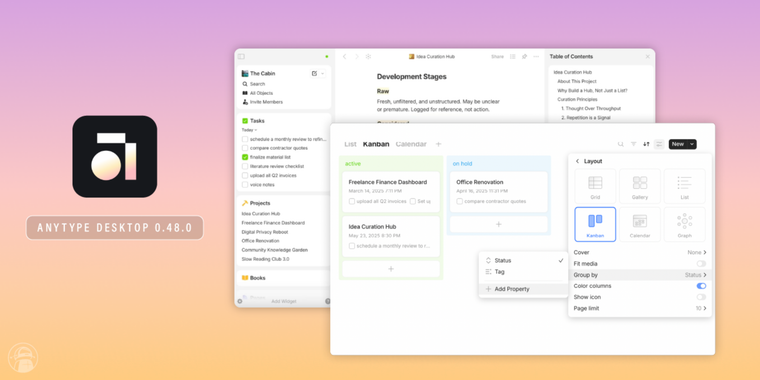Check 'schedule a monthly review' task in sidebar
Screen dimensions: 760x380
pos(245,139)
